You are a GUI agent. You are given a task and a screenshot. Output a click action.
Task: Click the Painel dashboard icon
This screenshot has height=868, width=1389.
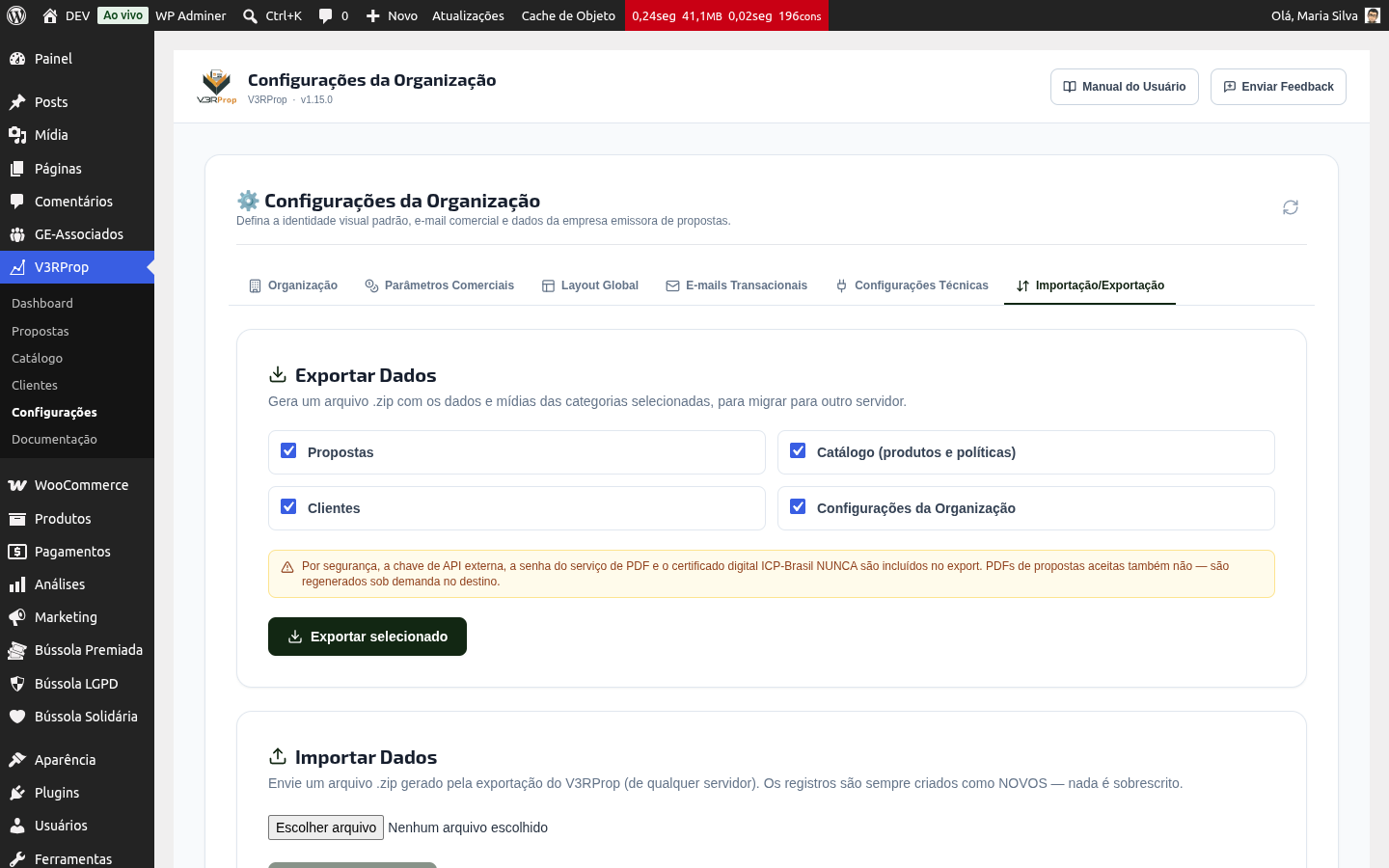pos(17,59)
